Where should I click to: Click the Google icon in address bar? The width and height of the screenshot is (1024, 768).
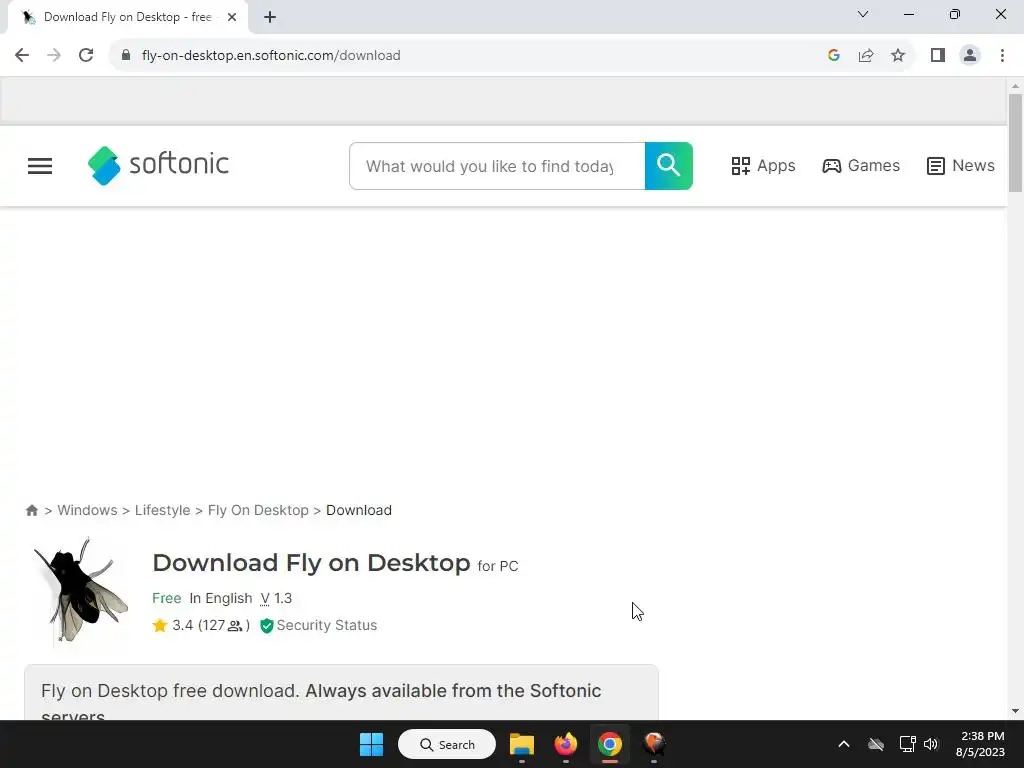pyautogui.click(x=833, y=56)
